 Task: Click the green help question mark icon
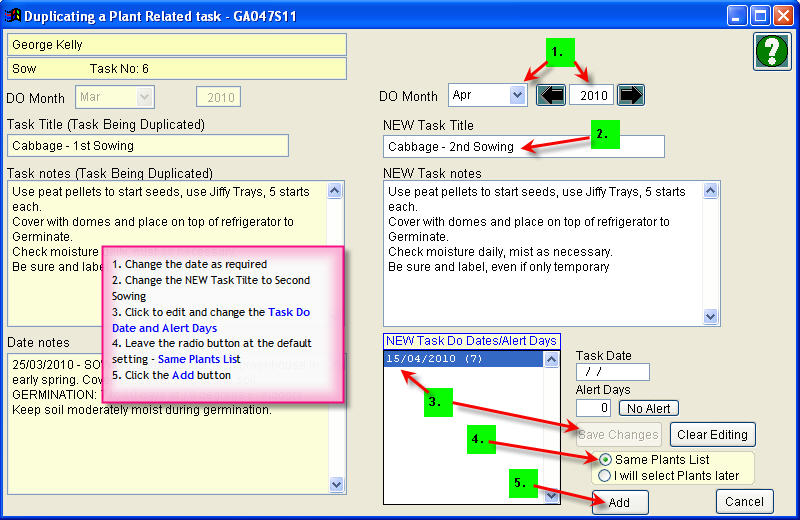770,51
